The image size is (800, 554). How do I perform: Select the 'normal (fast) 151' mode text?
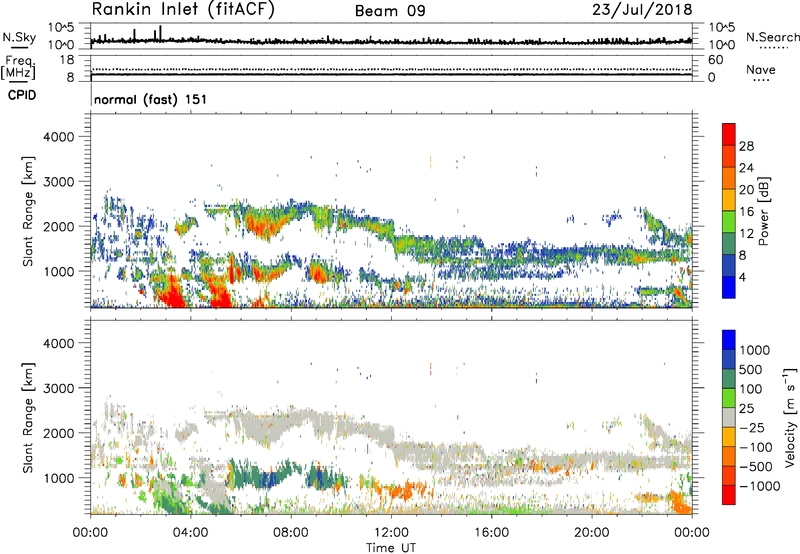point(151,99)
